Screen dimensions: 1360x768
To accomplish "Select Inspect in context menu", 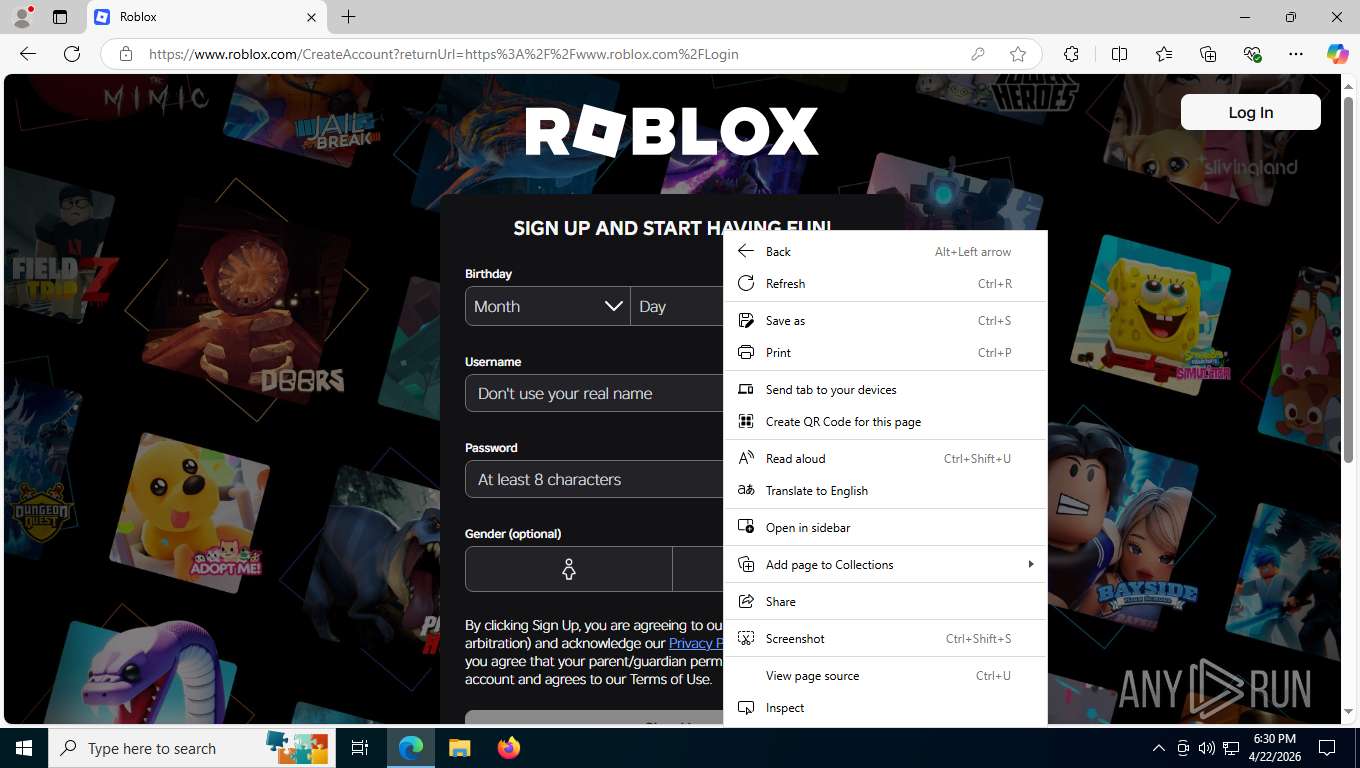I will pyautogui.click(x=885, y=707).
